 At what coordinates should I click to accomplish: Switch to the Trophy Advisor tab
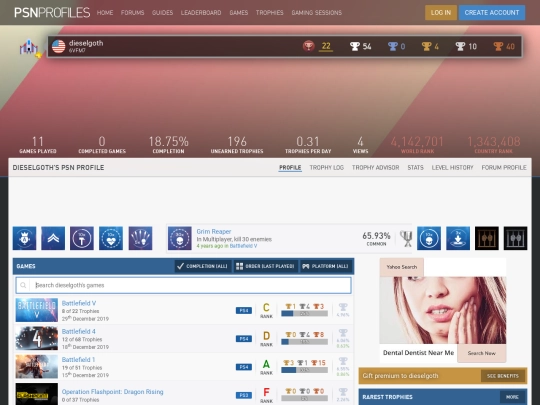click(376, 168)
